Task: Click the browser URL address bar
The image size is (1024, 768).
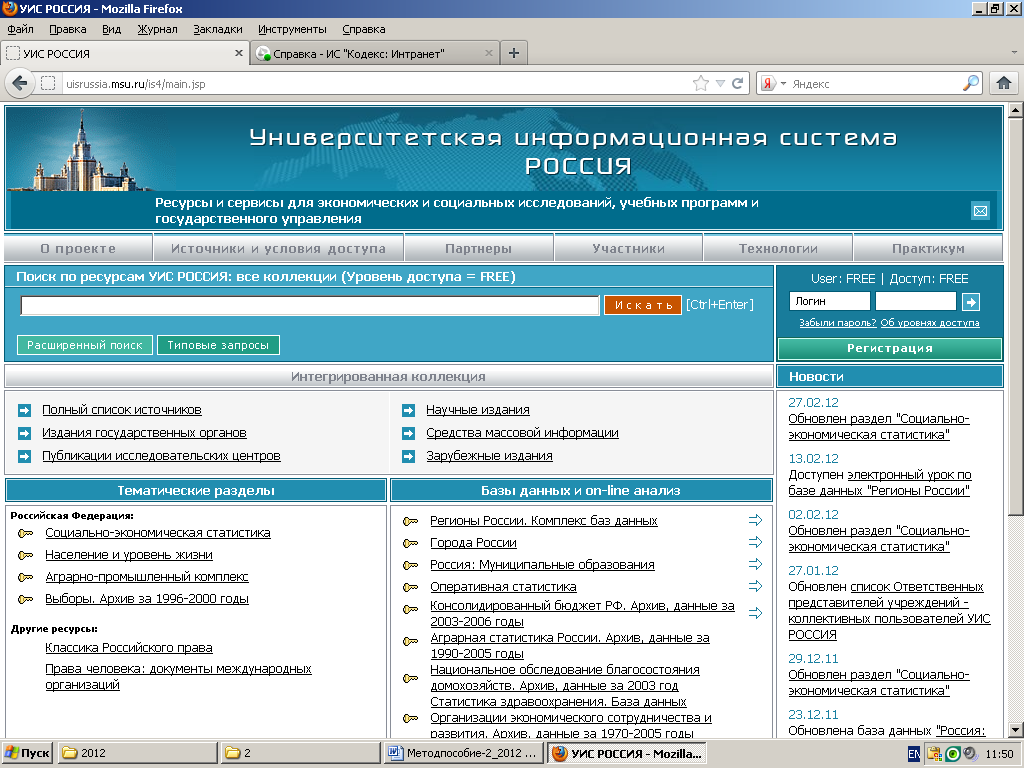Action: click(376, 84)
